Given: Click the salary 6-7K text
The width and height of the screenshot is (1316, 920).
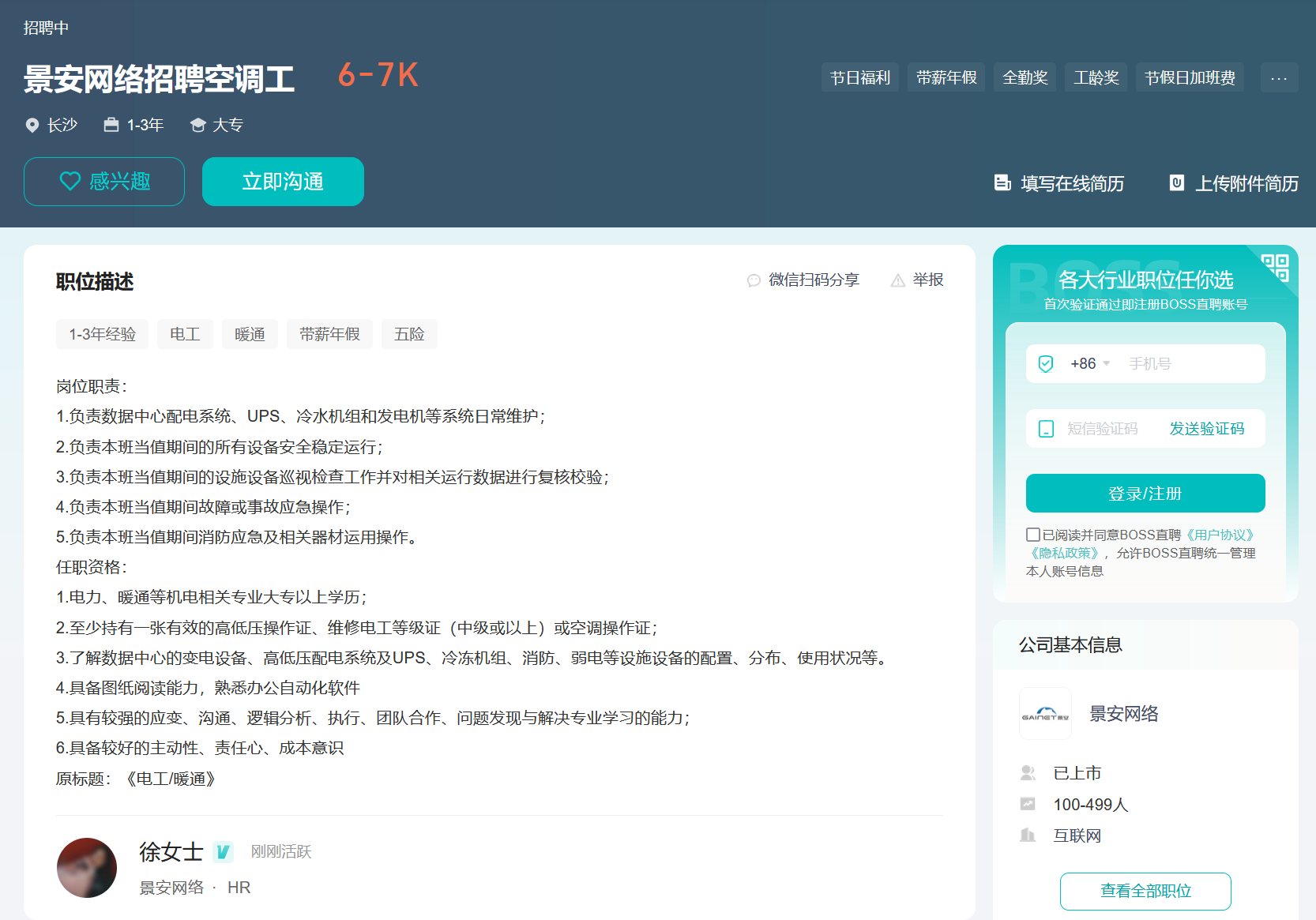Looking at the screenshot, I should tap(378, 76).
